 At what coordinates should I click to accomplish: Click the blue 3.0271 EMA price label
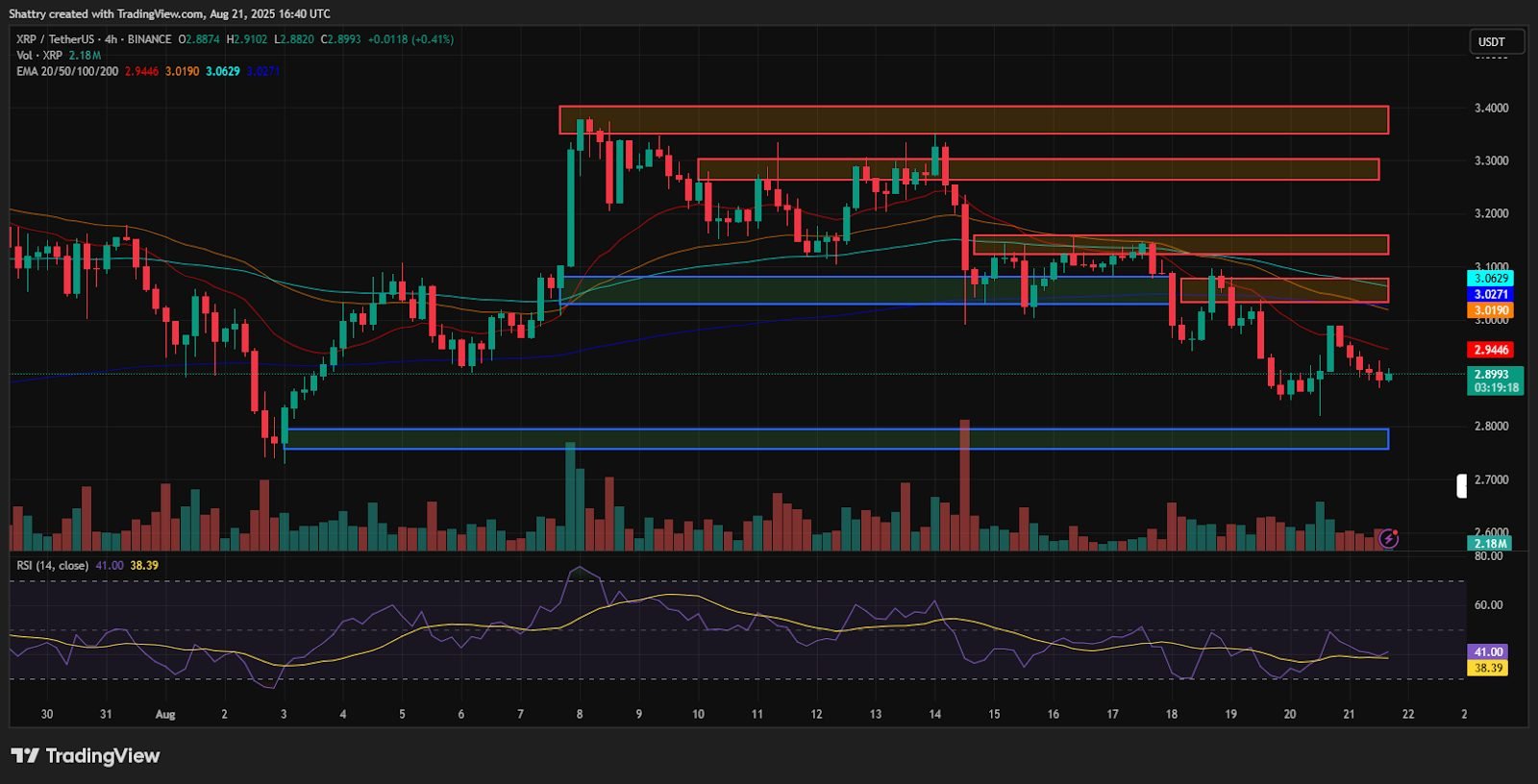(x=1490, y=295)
